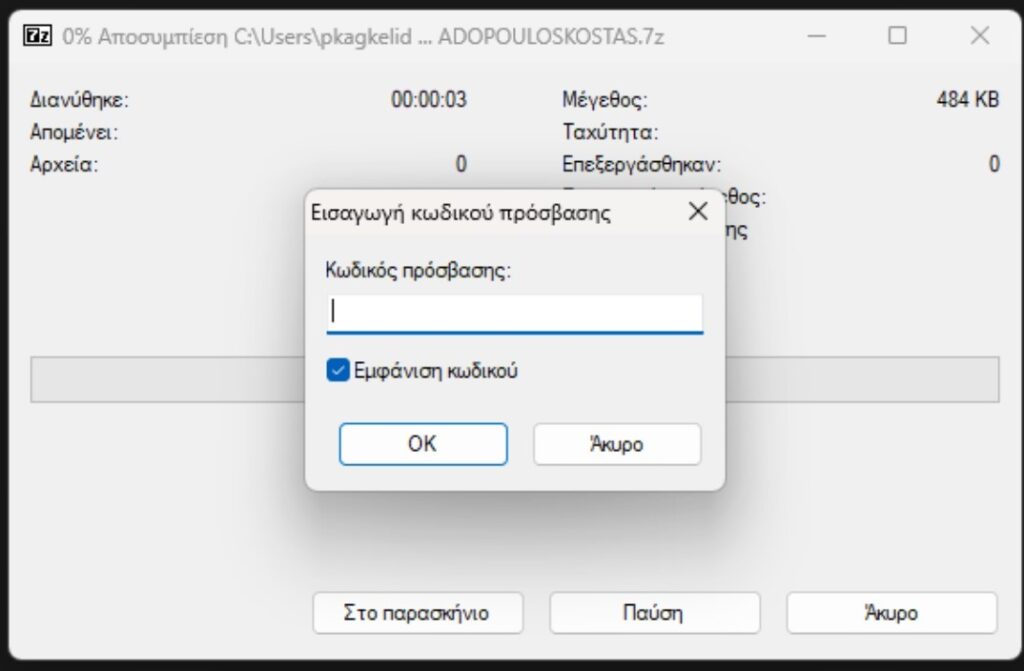Click the Ταχύτητα label
The height and width of the screenshot is (671, 1024).
610,132
